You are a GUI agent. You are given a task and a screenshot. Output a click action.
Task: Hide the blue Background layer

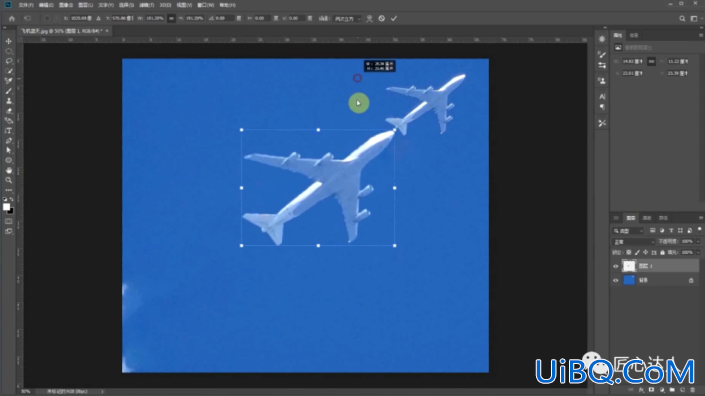point(616,280)
